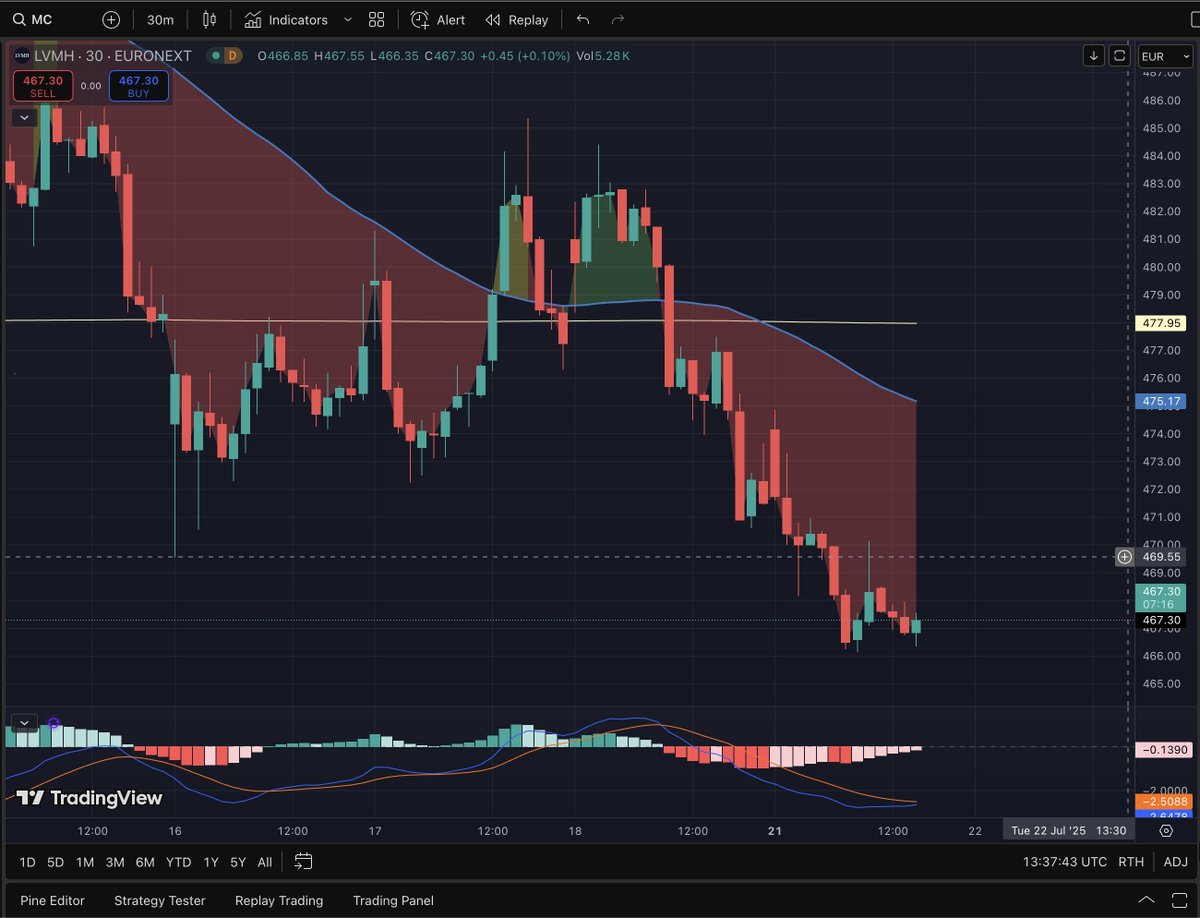The image size is (1200, 918).
Task: Select the All date range
Action: click(265, 862)
